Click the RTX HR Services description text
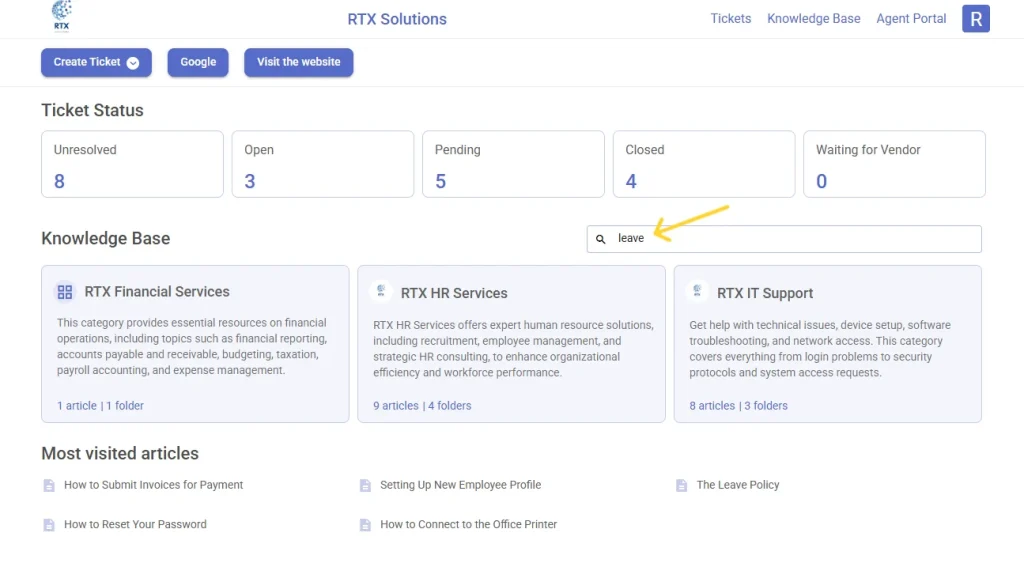 pyautogui.click(x=513, y=349)
